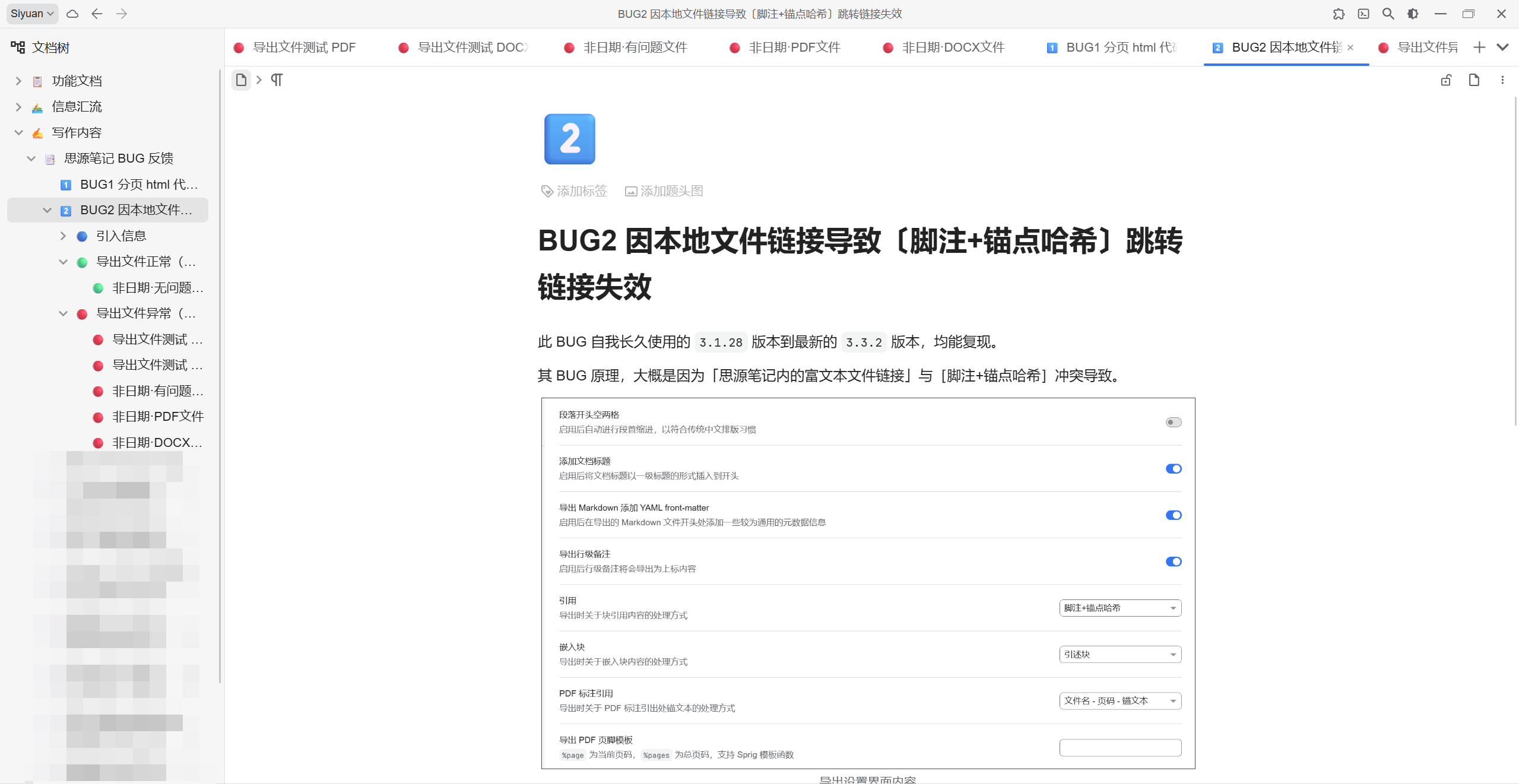Open the plugin marketplace icon
This screenshot has width=1519, height=784.
pyautogui.click(x=1339, y=13)
